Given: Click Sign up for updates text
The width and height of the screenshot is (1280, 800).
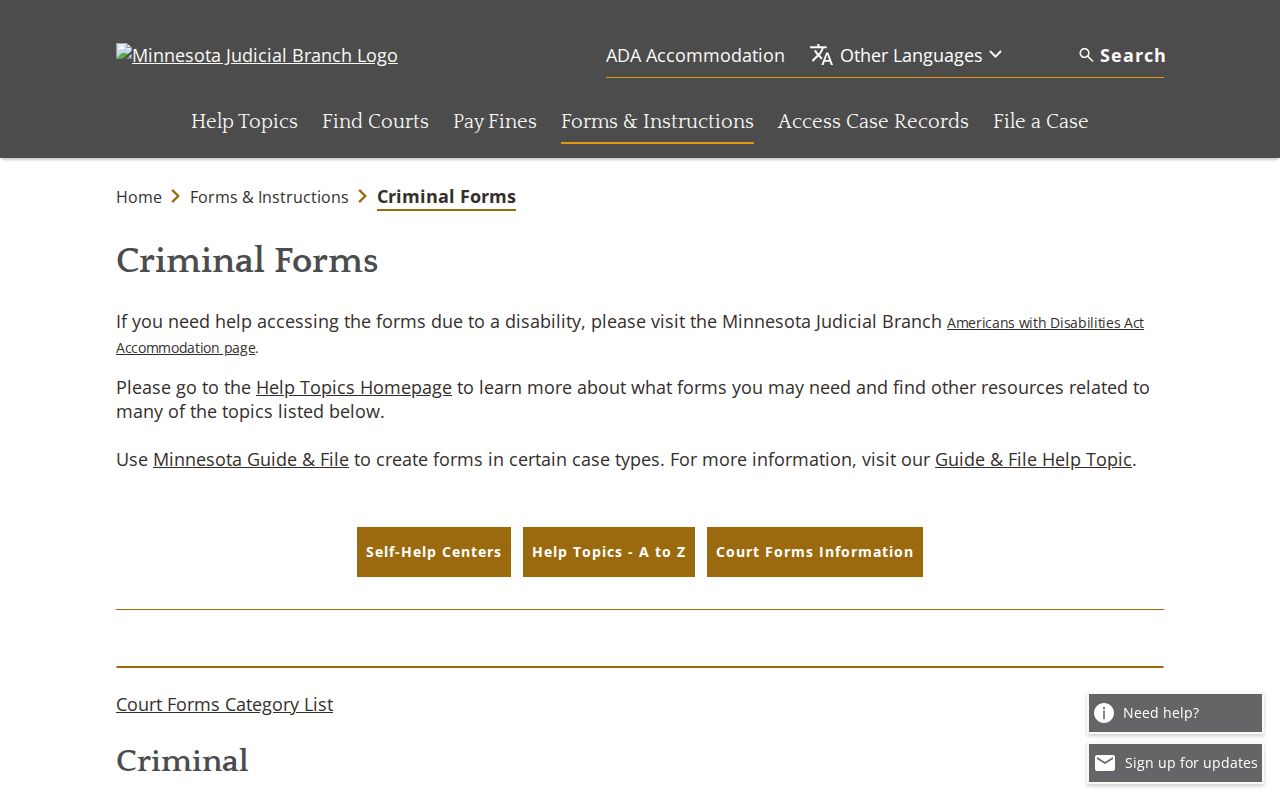Looking at the screenshot, I should point(1191,763).
